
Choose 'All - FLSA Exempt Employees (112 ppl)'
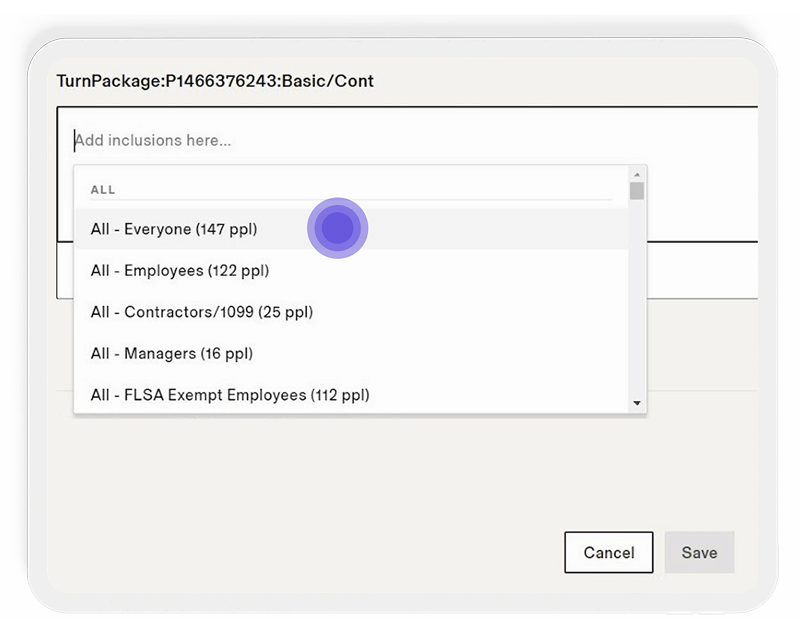230,395
